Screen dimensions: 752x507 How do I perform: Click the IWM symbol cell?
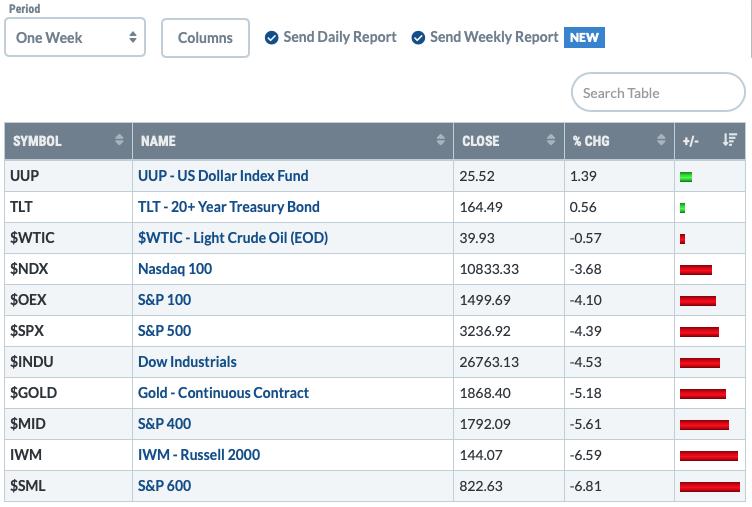[x=69, y=455]
